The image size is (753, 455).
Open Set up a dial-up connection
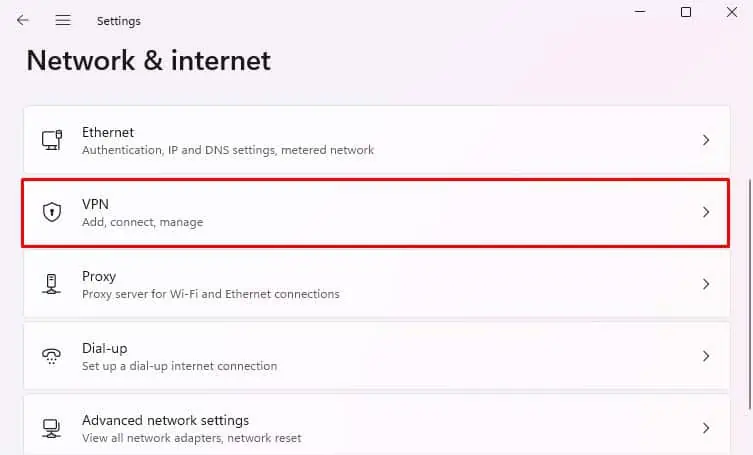coord(179,366)
